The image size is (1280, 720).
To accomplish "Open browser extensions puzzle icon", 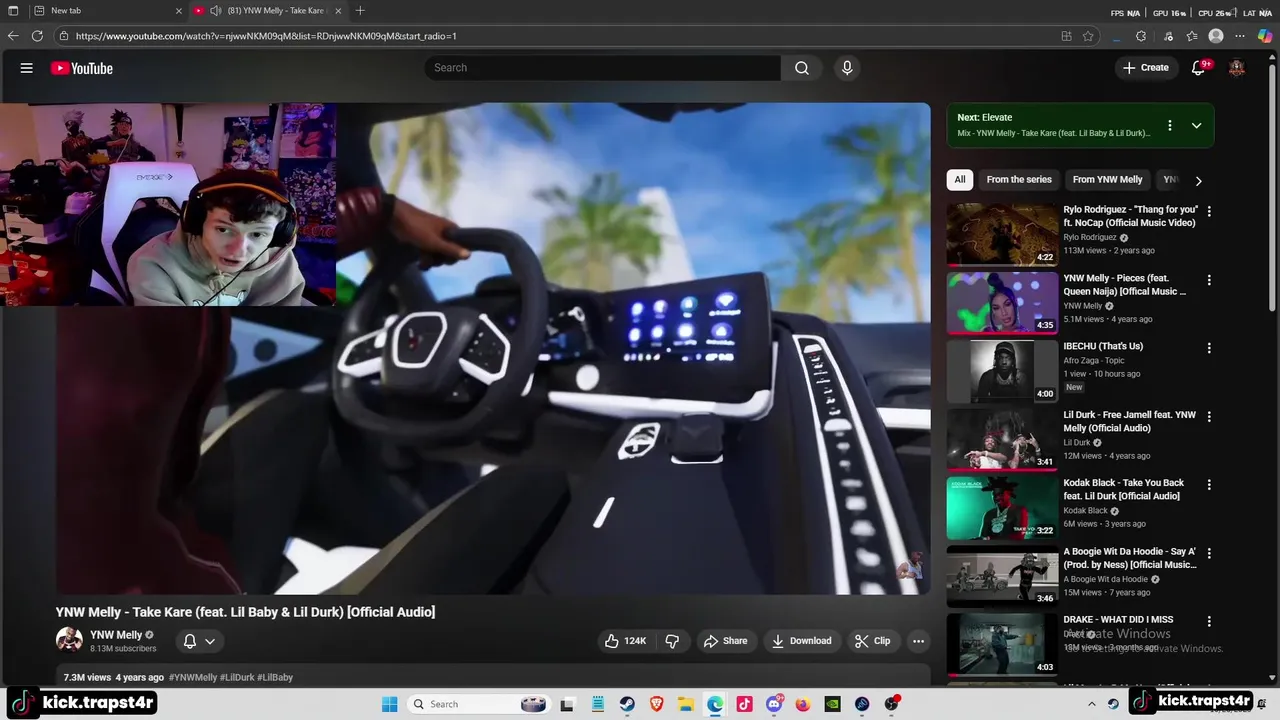I will click(1141, 36).
